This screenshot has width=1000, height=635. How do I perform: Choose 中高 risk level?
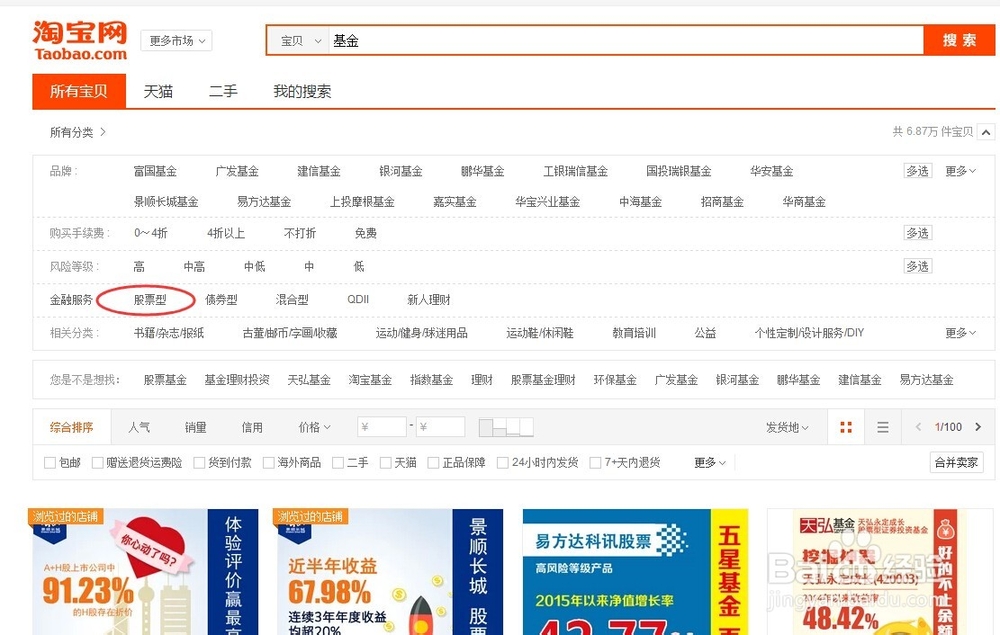point(194,266)
